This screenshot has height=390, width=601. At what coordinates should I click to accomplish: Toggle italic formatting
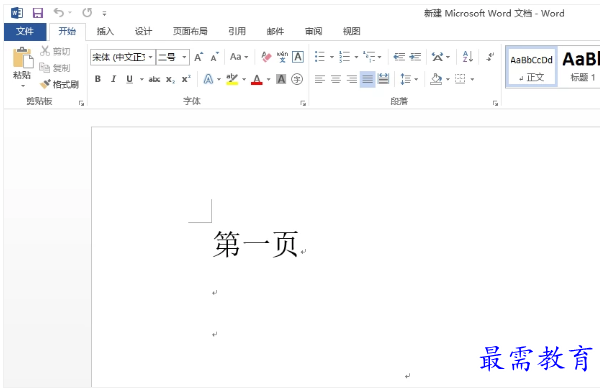click(x=113, y=79)
